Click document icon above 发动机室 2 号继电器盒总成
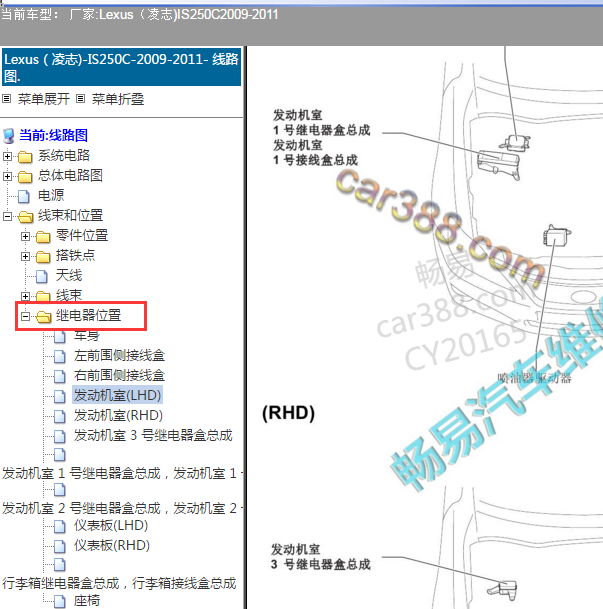Viewport: 603px width, 609px height. pyautogui.click(x=60, y=490)
